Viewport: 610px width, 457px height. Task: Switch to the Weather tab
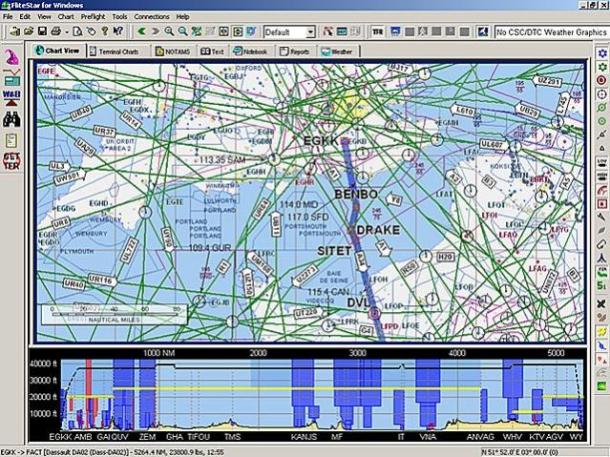[x=337, y=51]
